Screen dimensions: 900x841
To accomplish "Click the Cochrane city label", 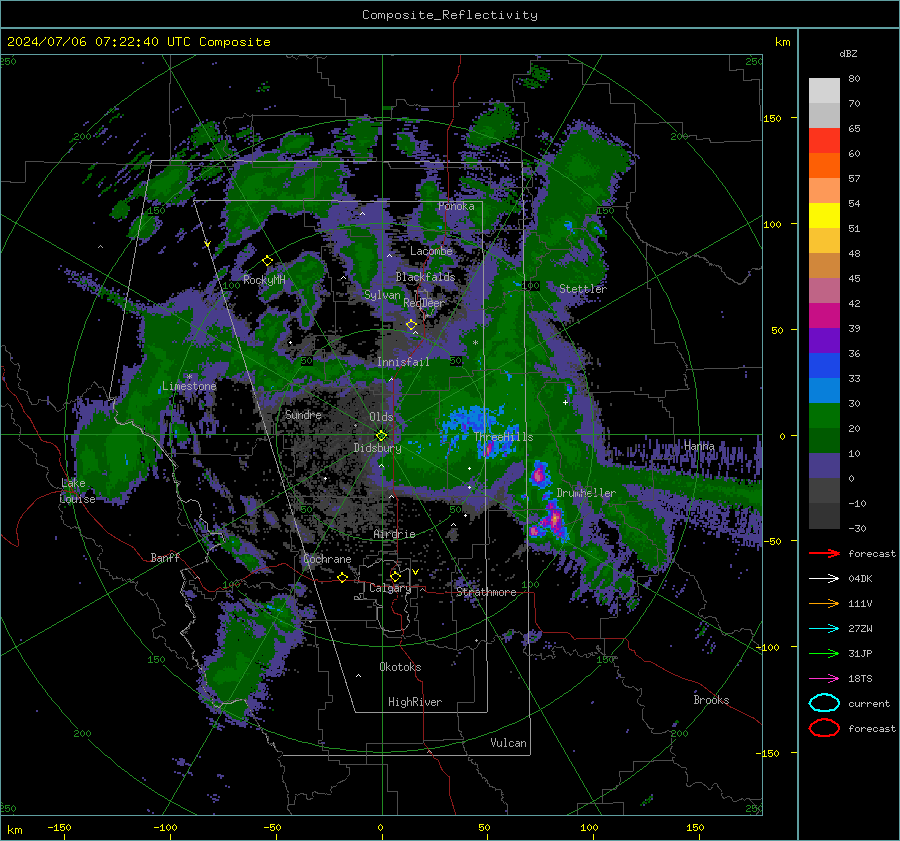I will point(327,559).
